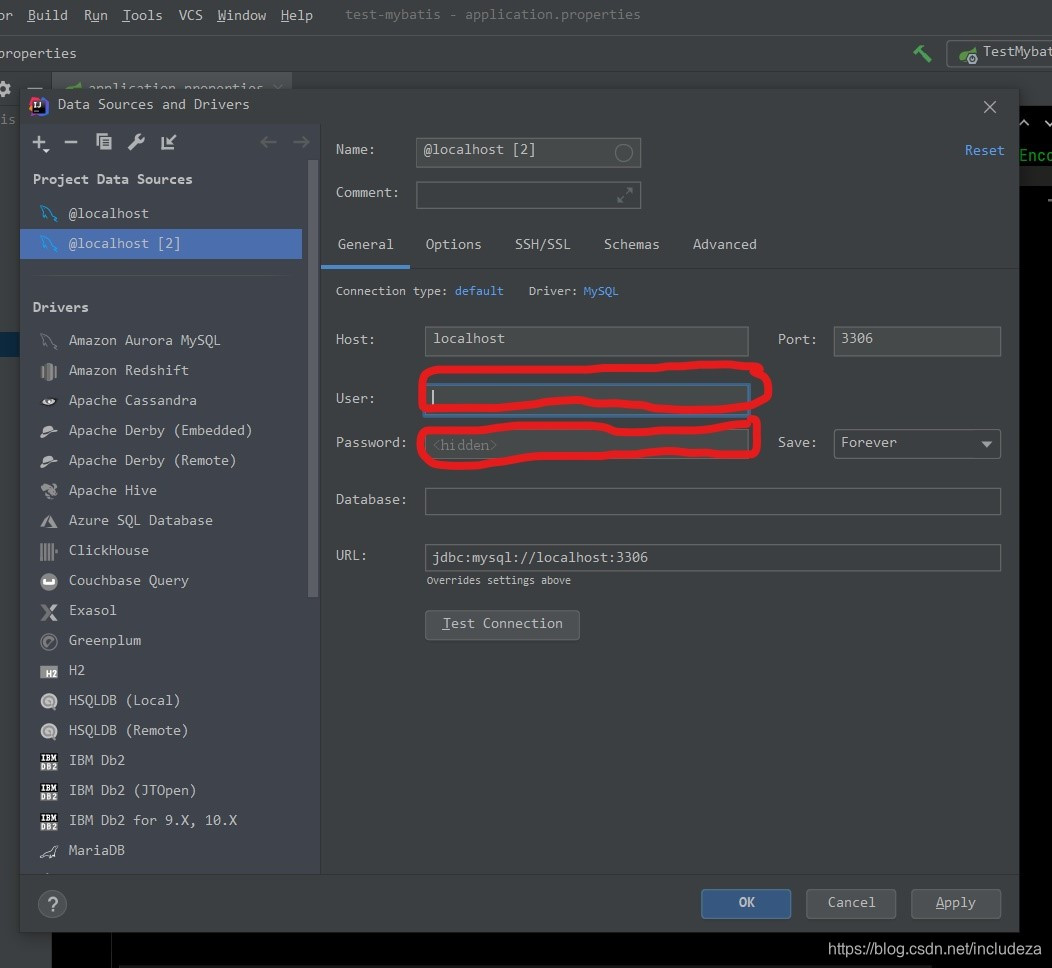Open the TestMybatis run configuration selector
1052x968 pixels.
[x=1000, y=53]
